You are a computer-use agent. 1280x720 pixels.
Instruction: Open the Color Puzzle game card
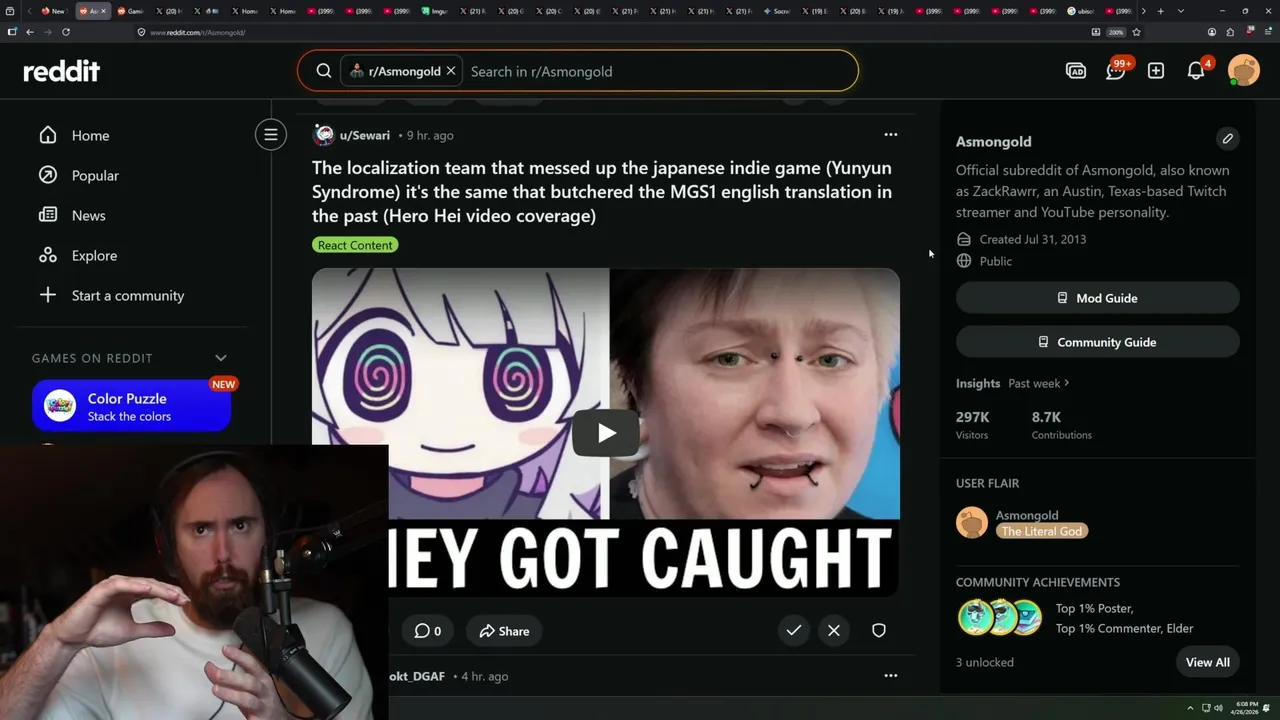(x=131, y=406)
